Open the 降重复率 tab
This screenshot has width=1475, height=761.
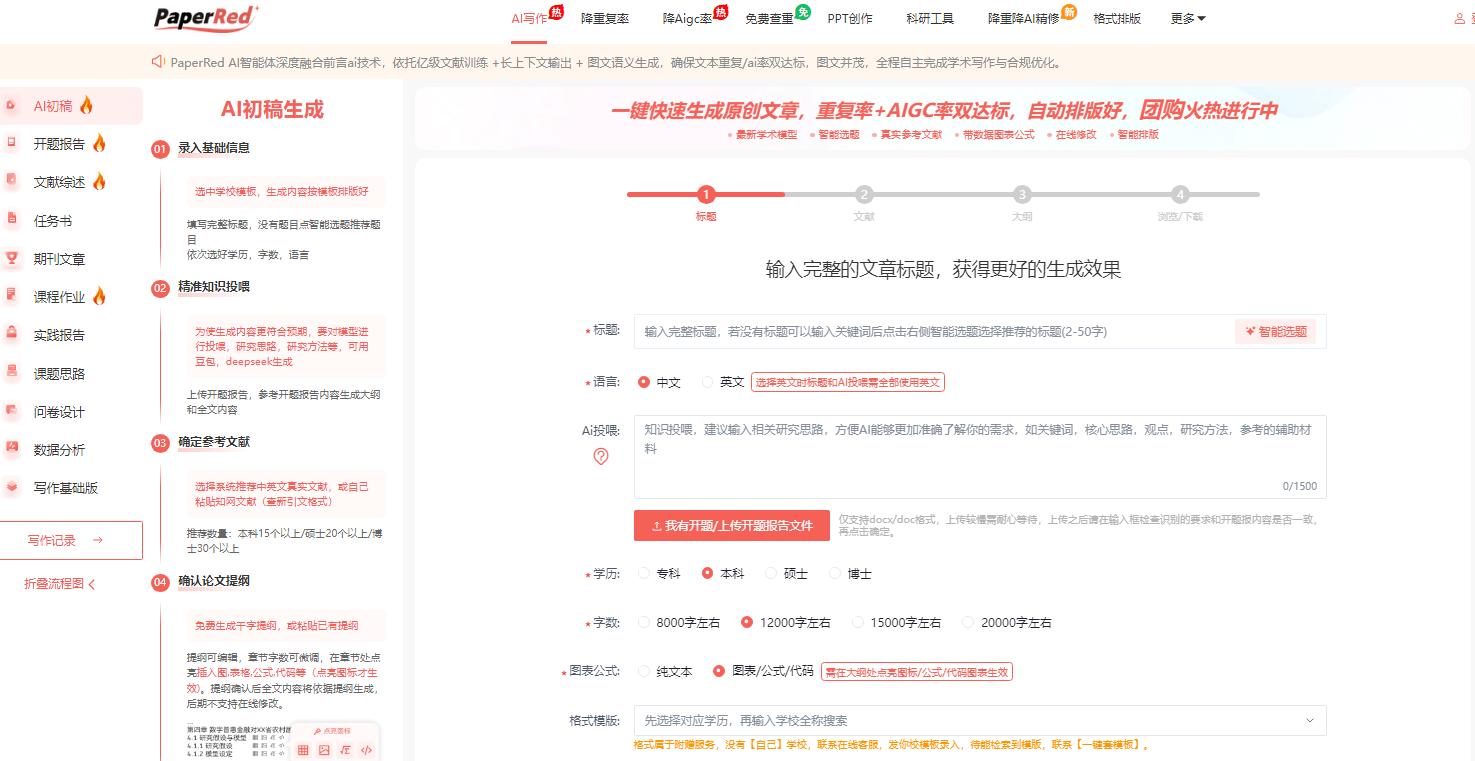click(x=605, y=18)
